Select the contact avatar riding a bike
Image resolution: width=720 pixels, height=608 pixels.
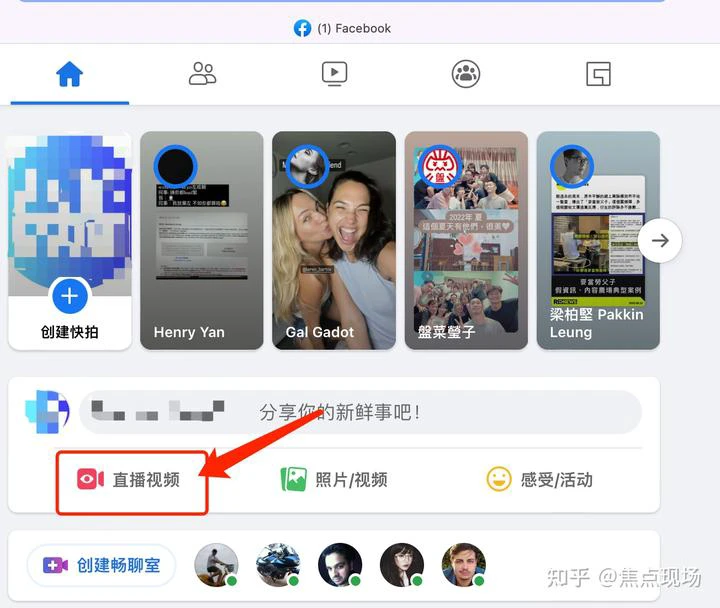click(216, 565)
